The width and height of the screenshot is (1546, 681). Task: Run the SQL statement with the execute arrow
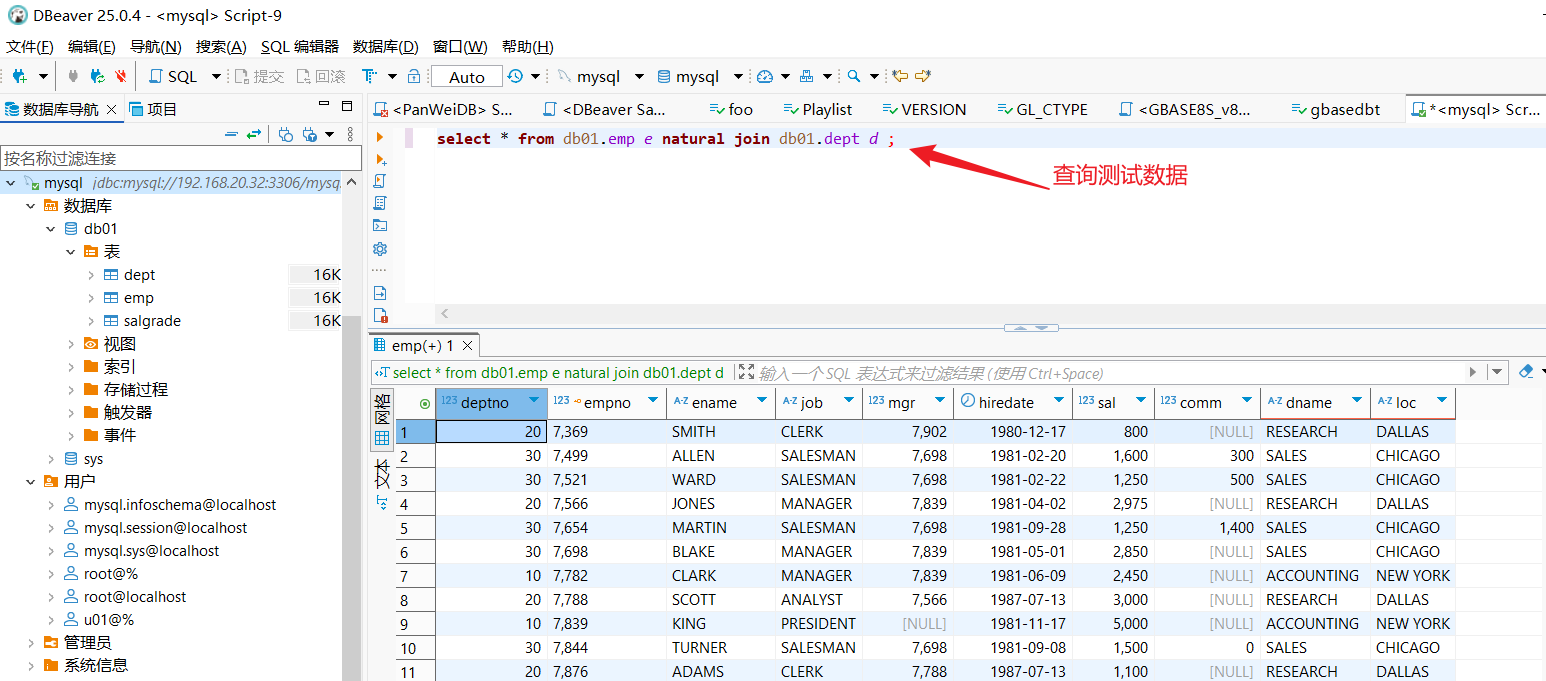tap(380, 137)
